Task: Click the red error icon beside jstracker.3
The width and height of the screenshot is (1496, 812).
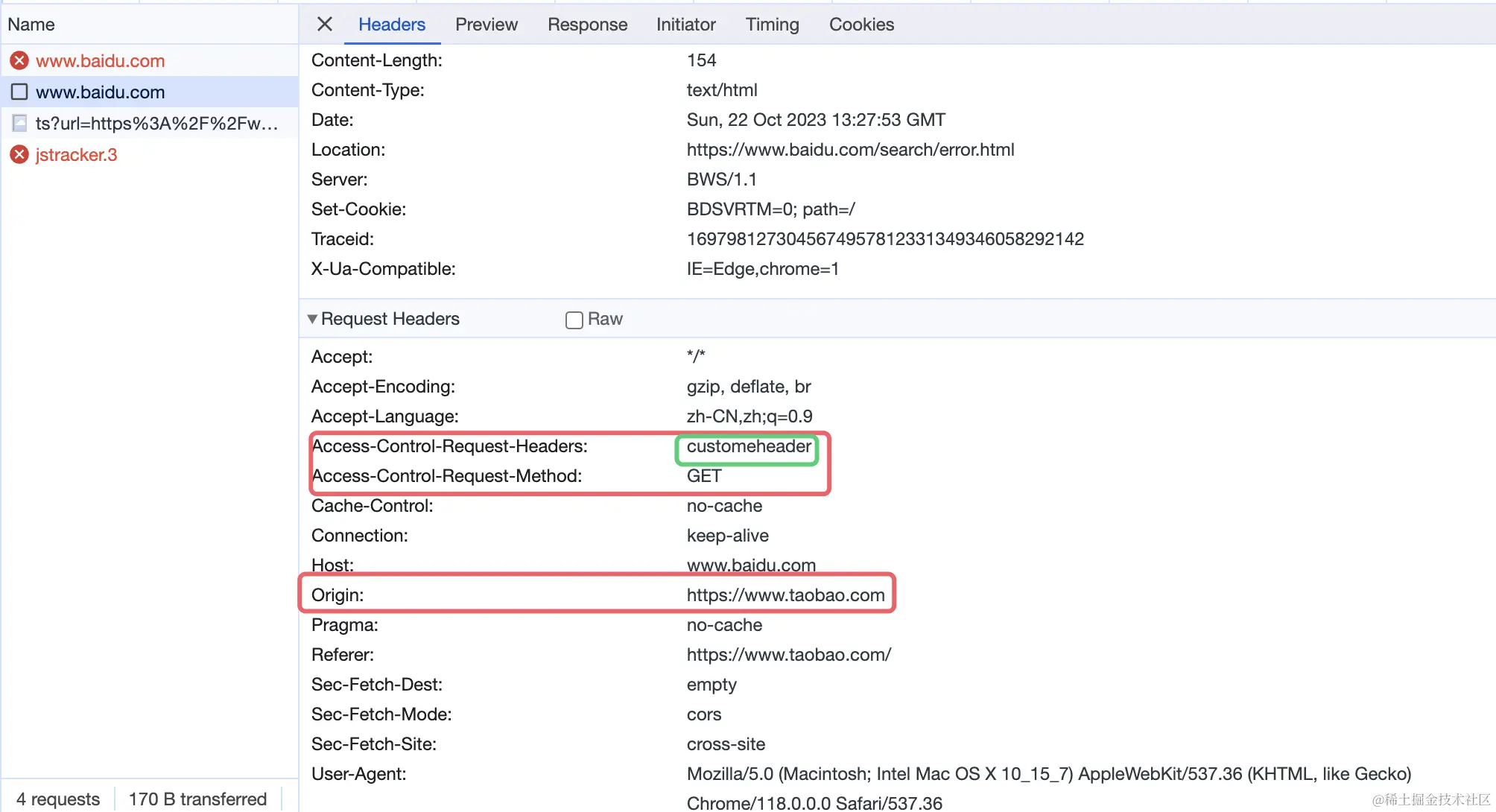Action: click(x=19, y=154)
